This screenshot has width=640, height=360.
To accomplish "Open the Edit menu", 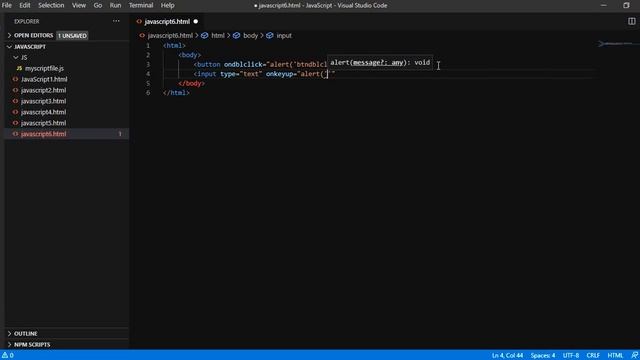I will (25, 5).
